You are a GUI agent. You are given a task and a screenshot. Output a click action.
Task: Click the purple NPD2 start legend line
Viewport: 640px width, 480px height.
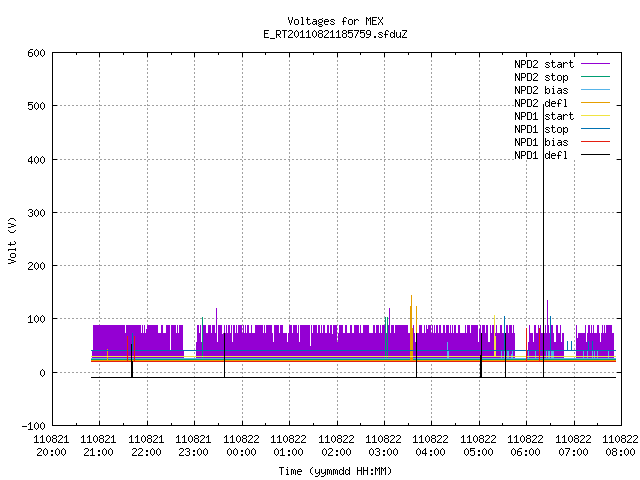tap(596, 64)
